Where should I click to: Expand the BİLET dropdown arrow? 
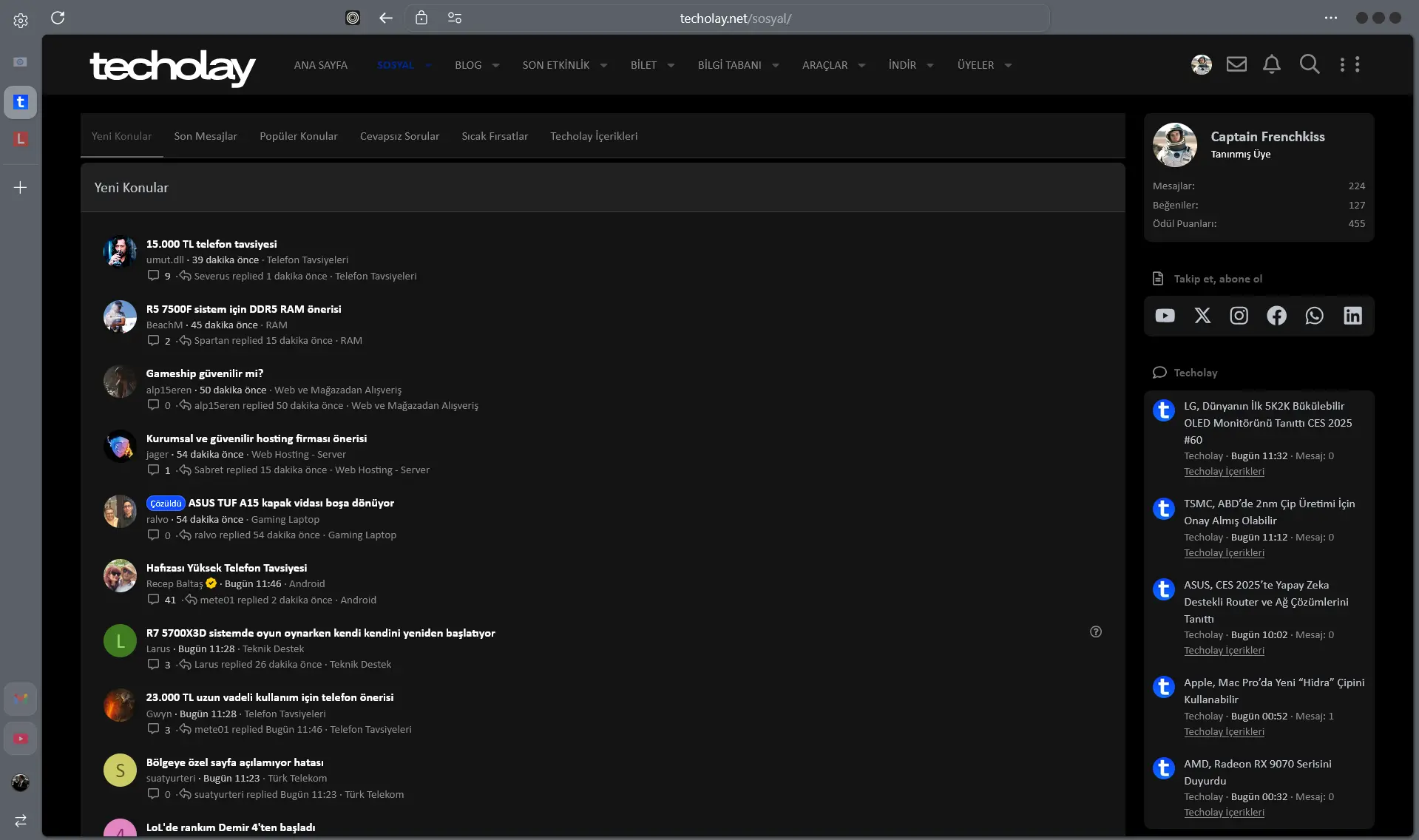pos(671,65)
